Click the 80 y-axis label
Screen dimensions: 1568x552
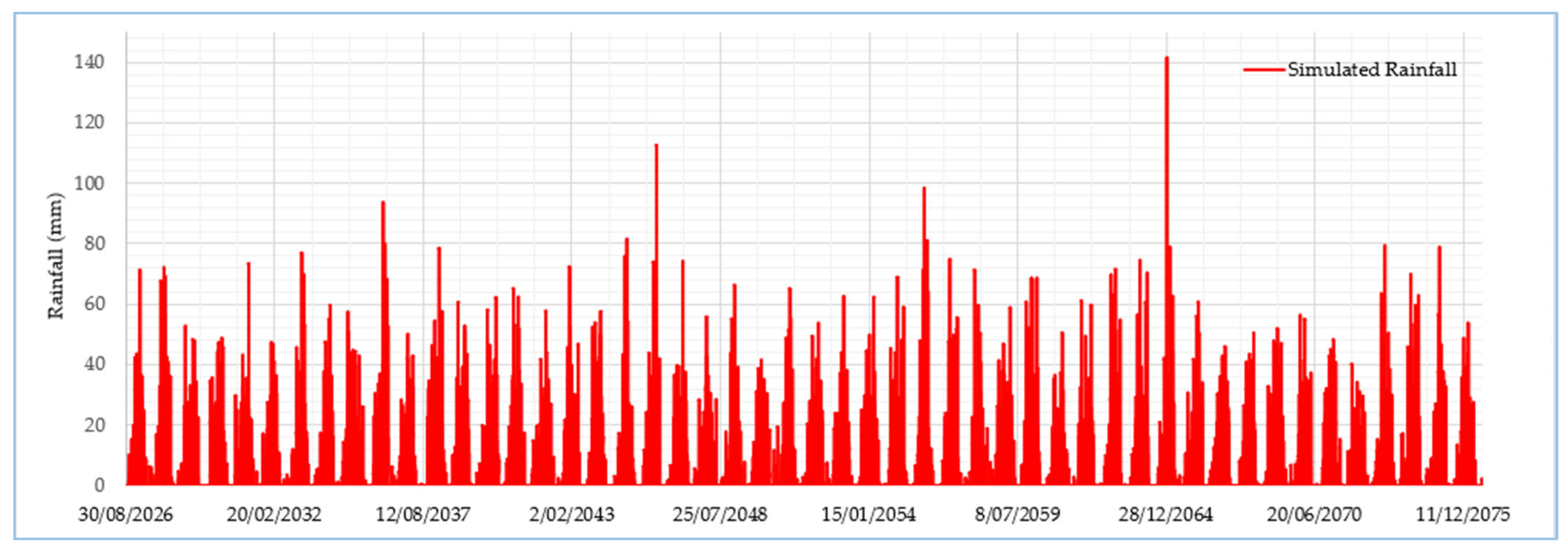(94, 243)
